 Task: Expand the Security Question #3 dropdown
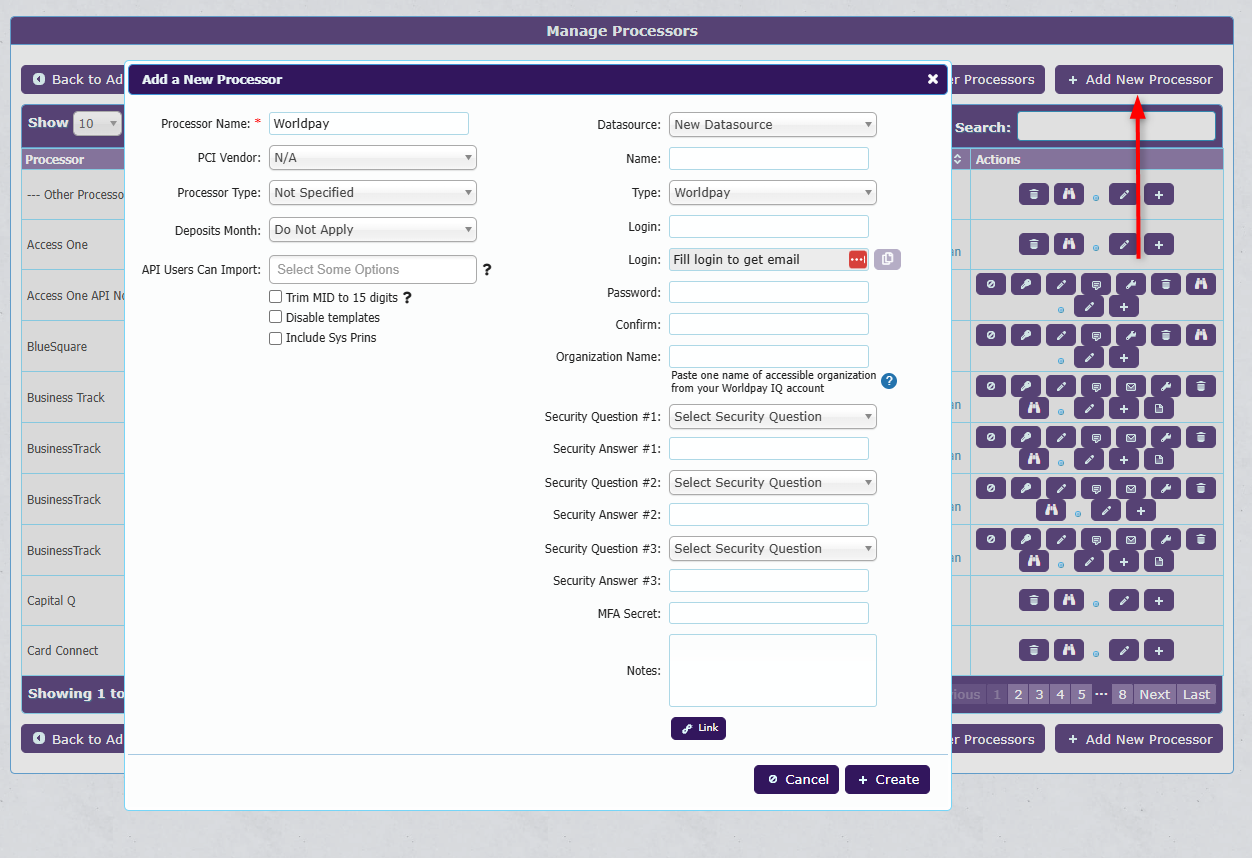[773, 548]
